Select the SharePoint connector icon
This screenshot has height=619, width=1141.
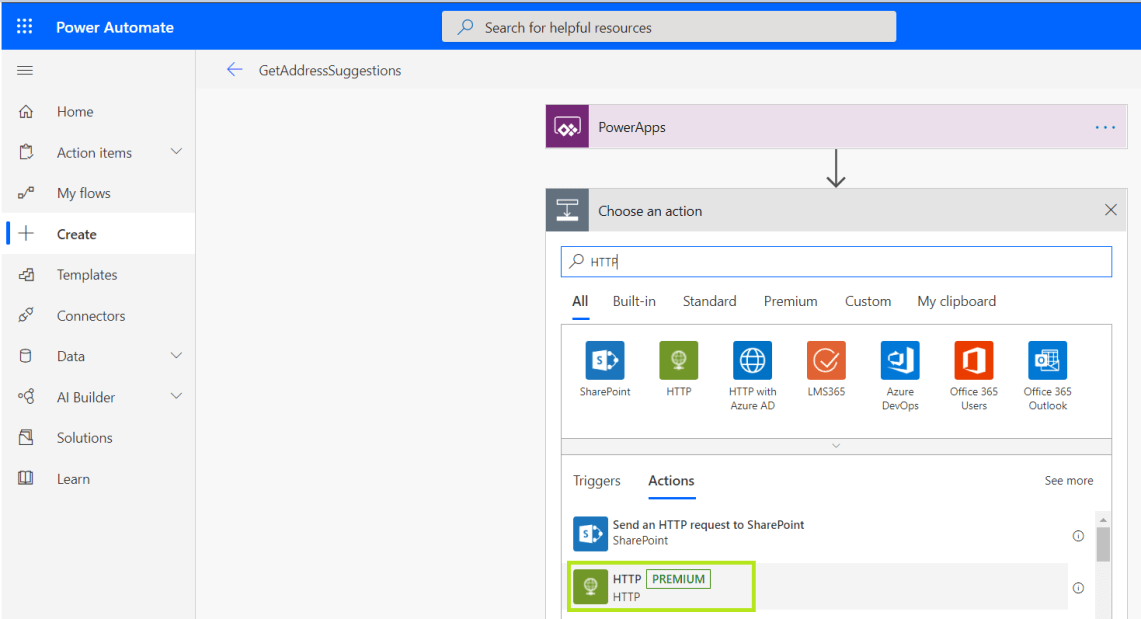point(604,360)
